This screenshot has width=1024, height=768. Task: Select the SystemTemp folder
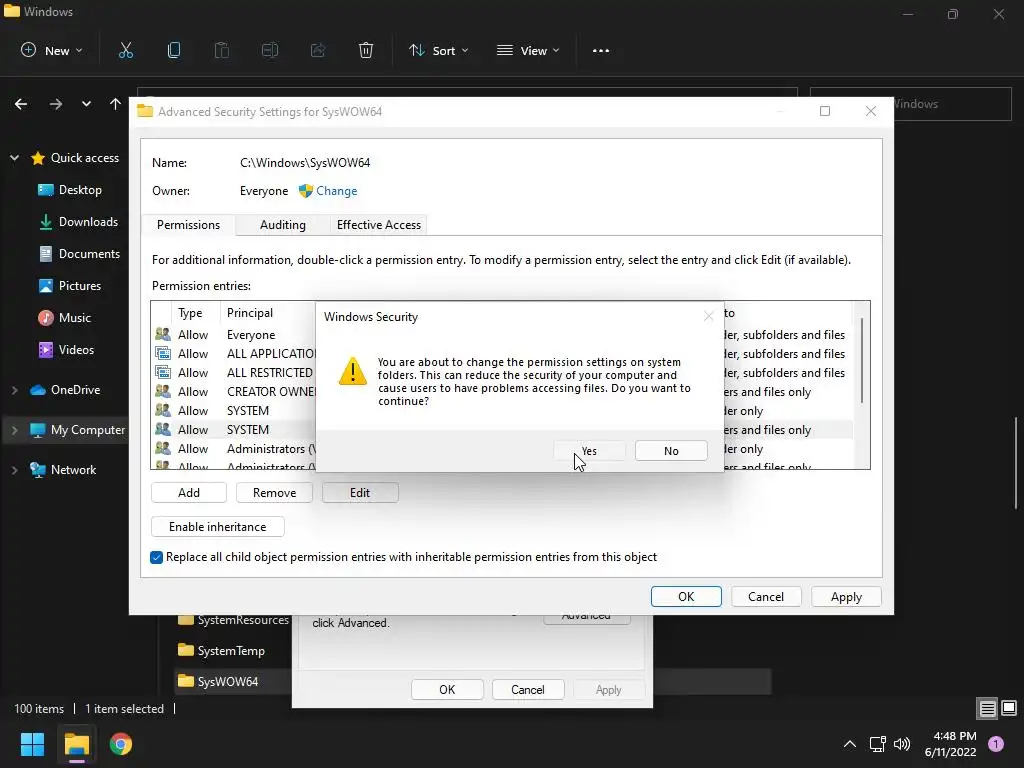221,650
